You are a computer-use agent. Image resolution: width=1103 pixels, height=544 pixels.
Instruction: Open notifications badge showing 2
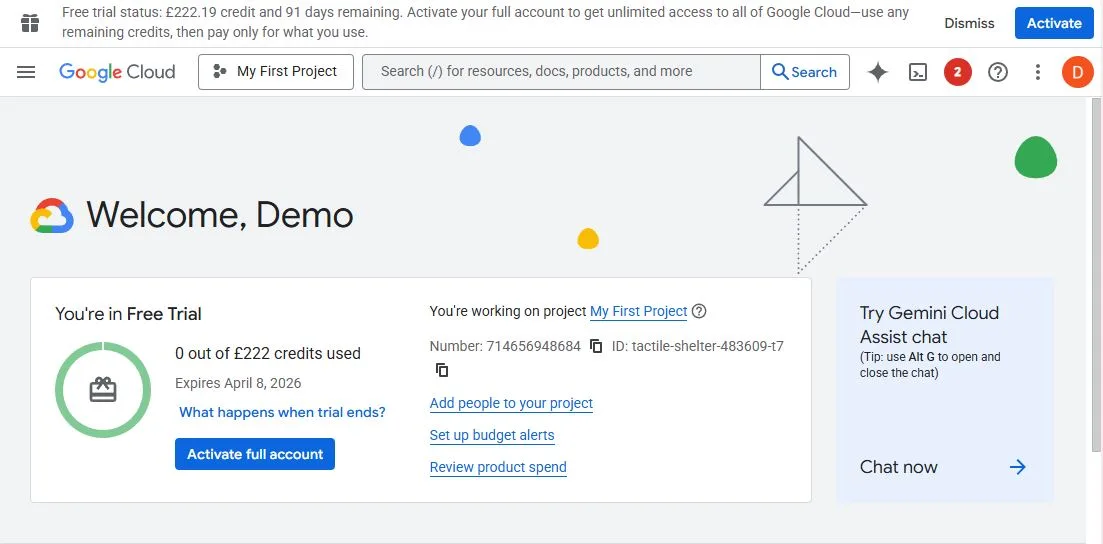tap(957, 72)
